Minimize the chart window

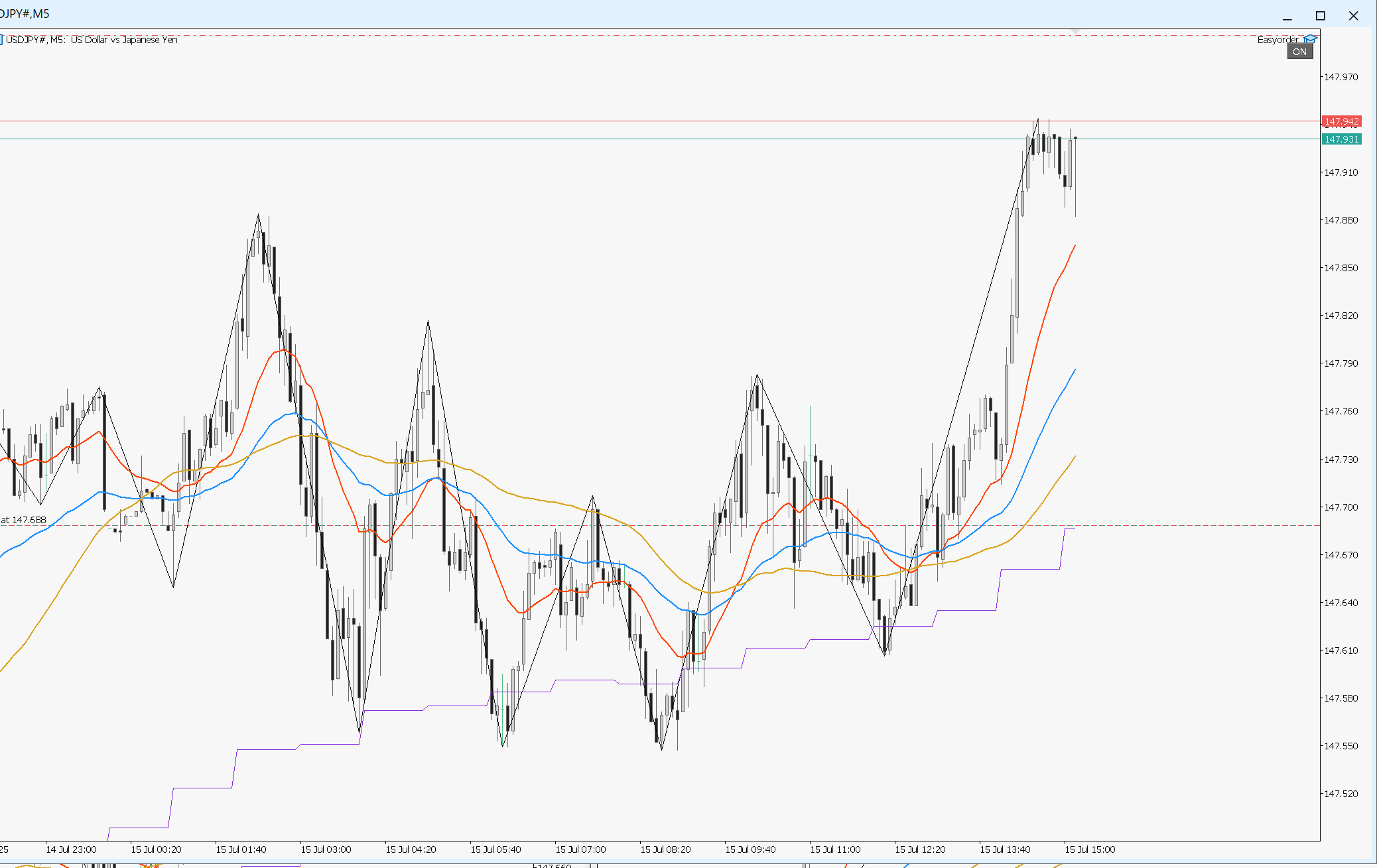pyautogui.click(x=1287, y=15)
